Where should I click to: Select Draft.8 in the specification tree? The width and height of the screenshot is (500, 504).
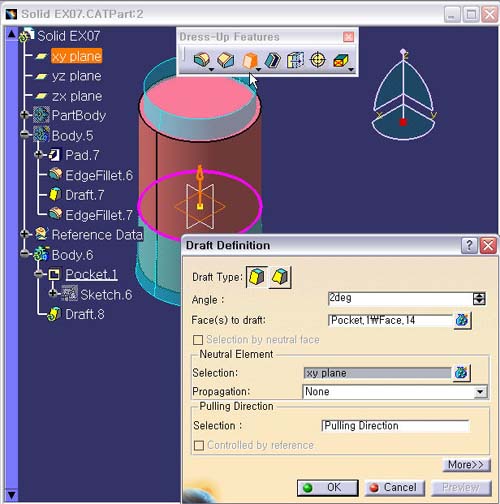click(x=85, y=314)
